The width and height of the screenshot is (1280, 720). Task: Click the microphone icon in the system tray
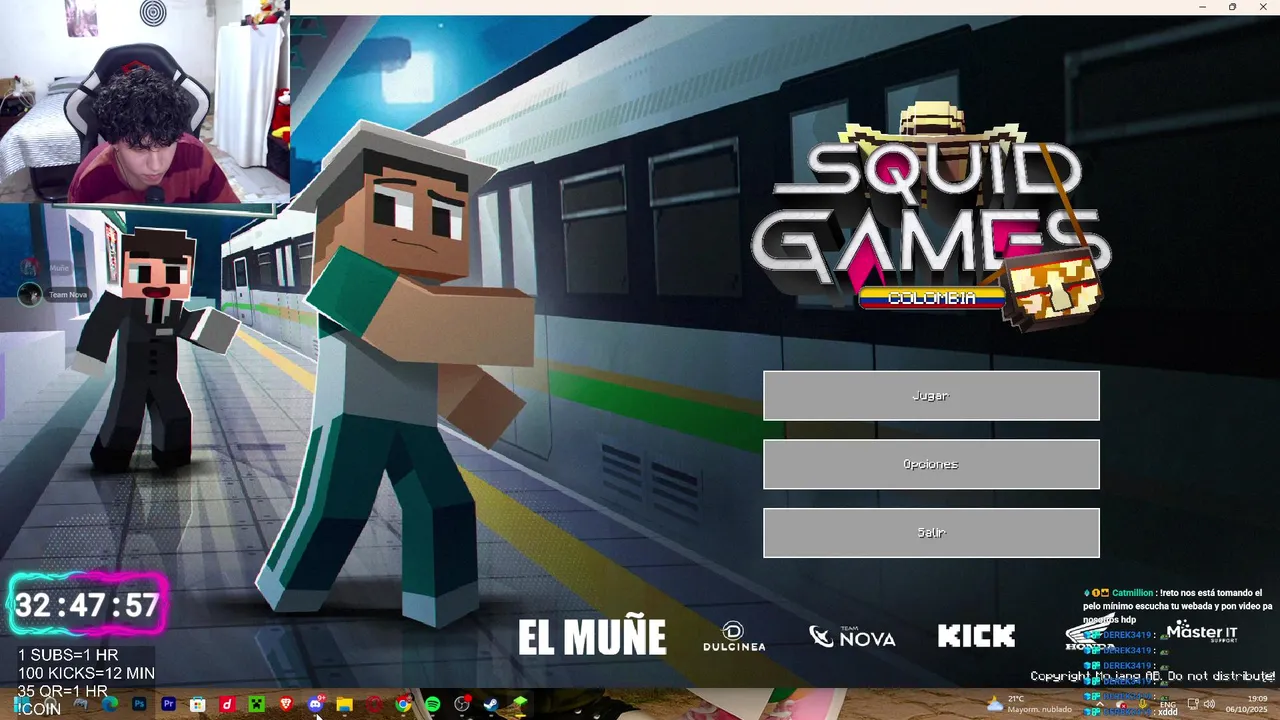pyautogui.click(x=1142, y=703)
